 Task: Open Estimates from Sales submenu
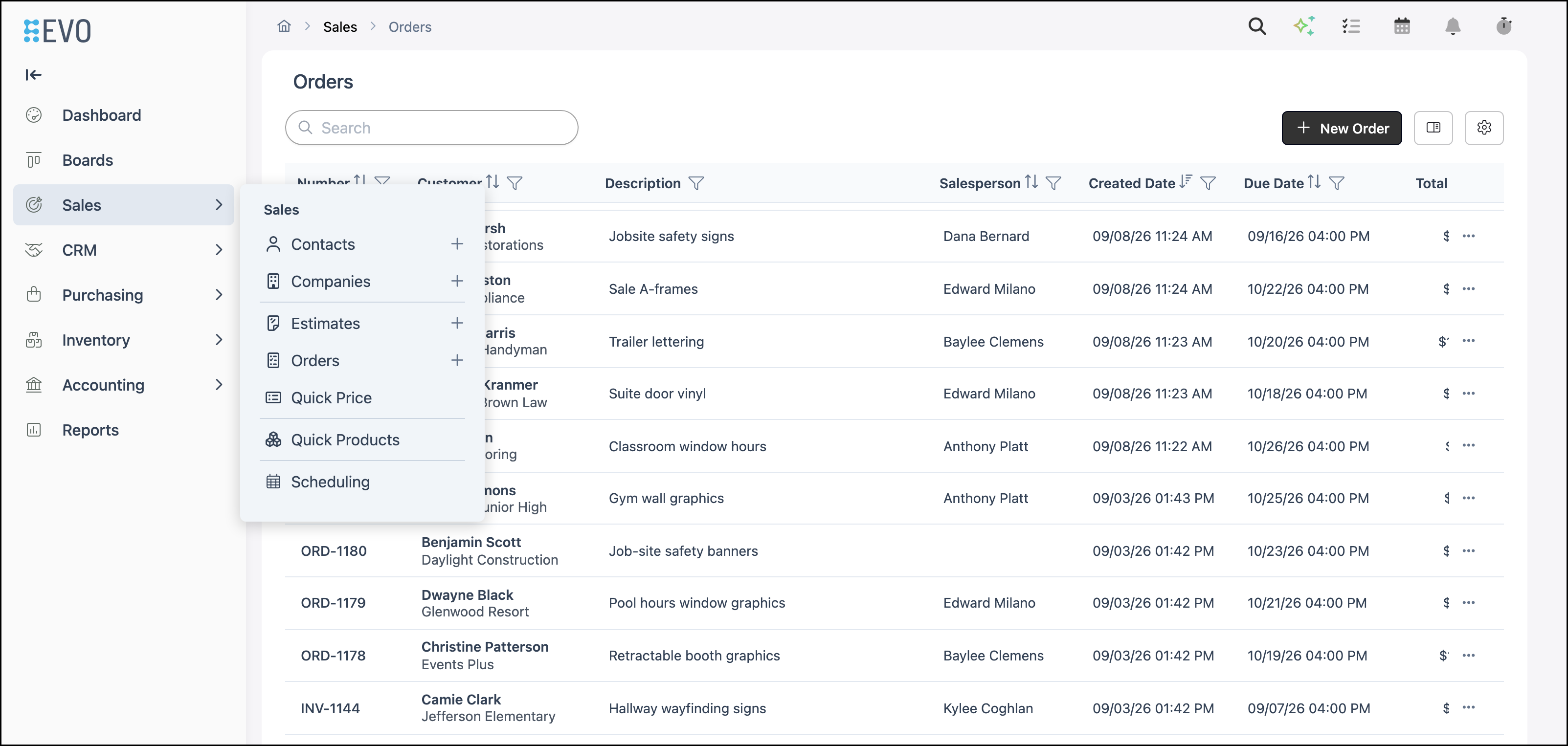(325, 323)
